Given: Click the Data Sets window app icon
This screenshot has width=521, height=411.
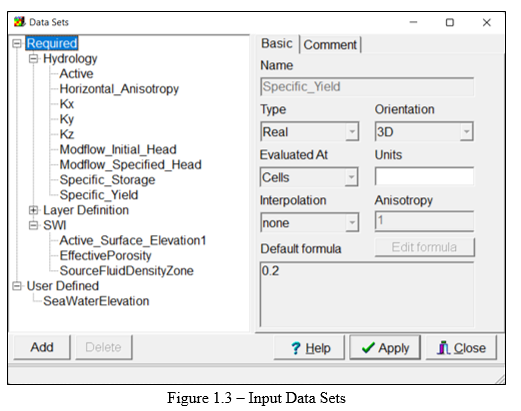Looking at the screenshot, I should click(19, 22).
